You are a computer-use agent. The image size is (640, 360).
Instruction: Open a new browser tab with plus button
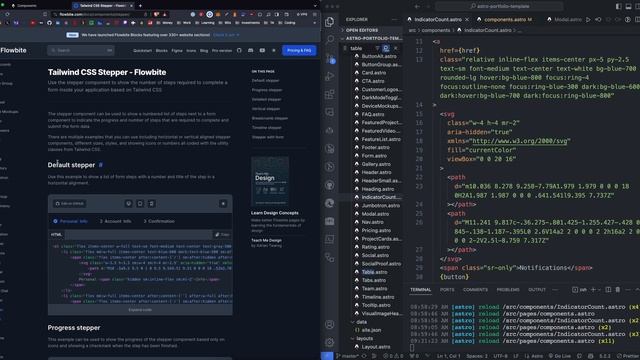click(x=140, y=6)
